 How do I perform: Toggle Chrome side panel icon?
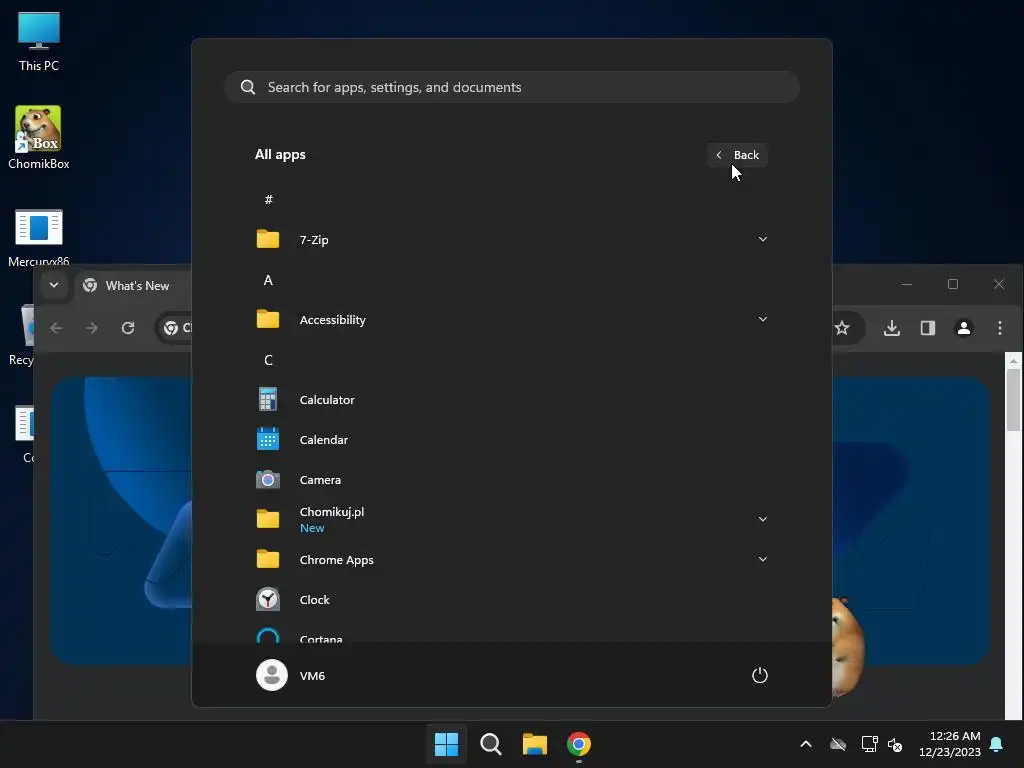point(928,328)
